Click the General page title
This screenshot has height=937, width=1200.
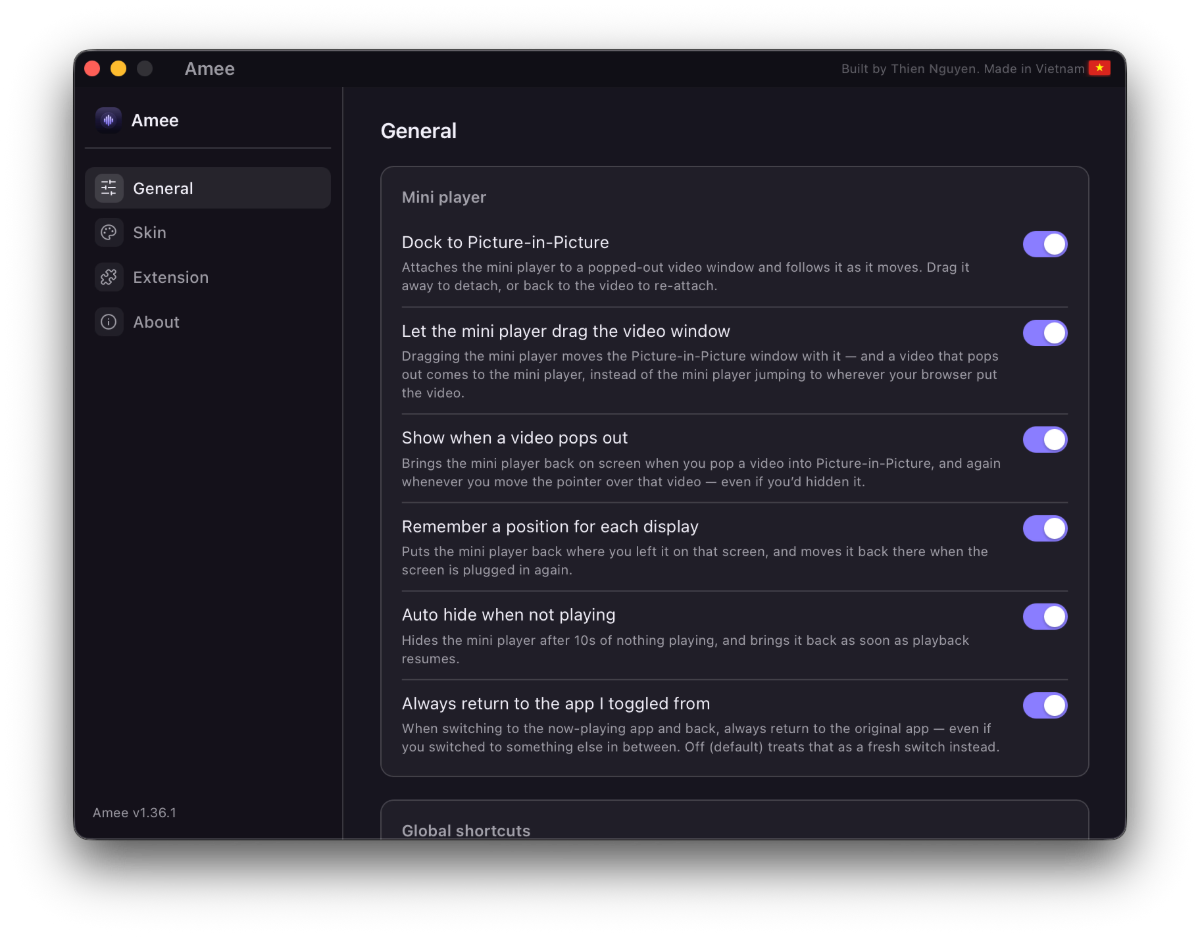(419, 131)
